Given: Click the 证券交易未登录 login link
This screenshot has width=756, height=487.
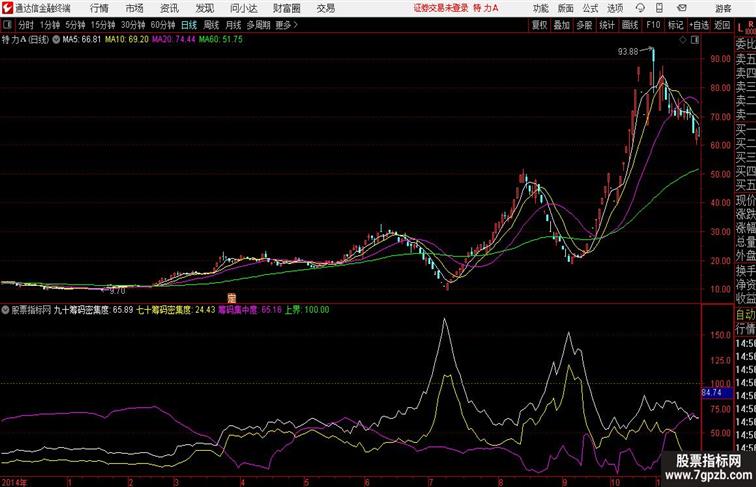Looking at the screenshot, I should pos(441,8).
